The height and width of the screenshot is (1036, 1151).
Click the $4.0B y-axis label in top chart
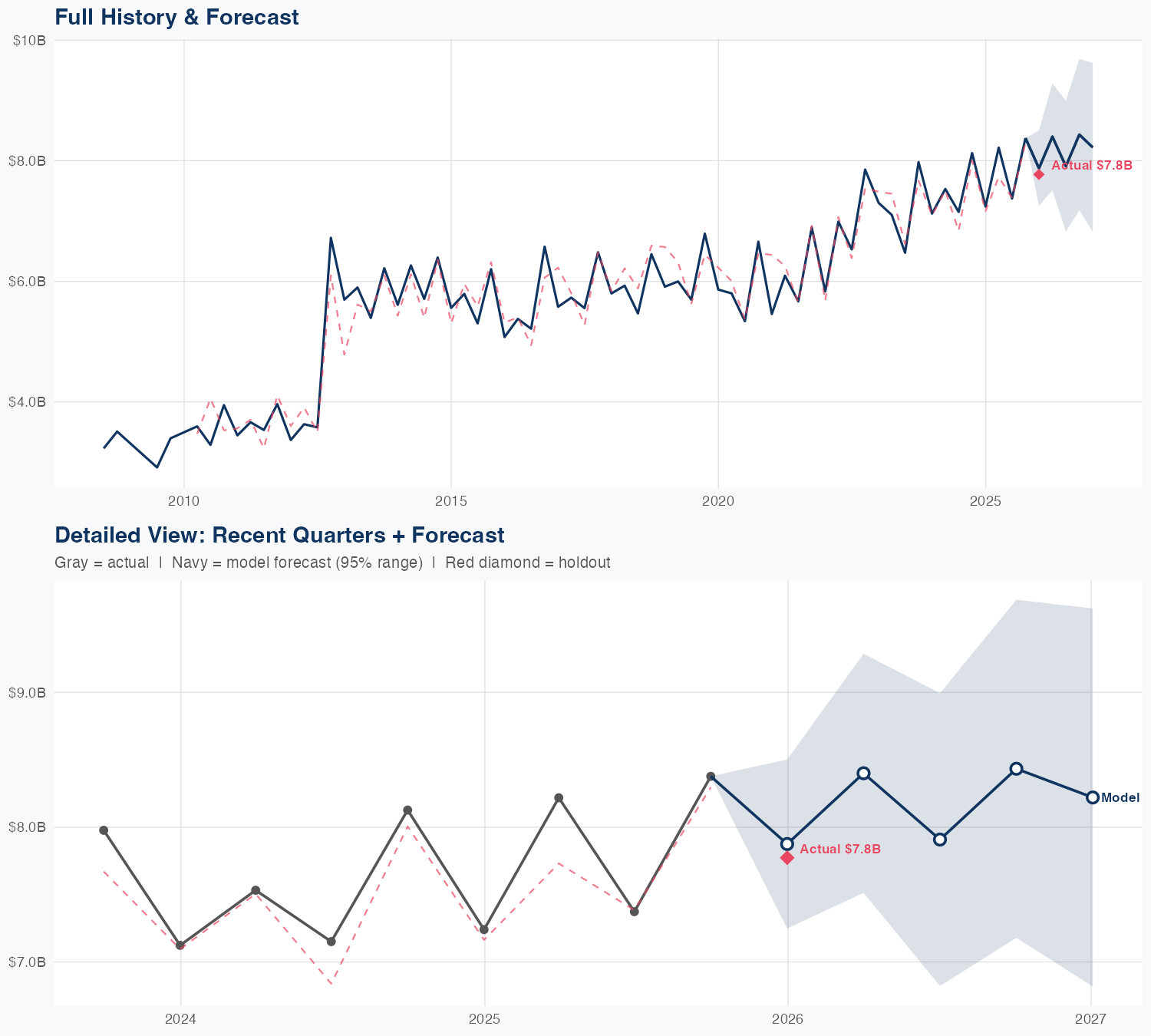(x=27, y=402)
